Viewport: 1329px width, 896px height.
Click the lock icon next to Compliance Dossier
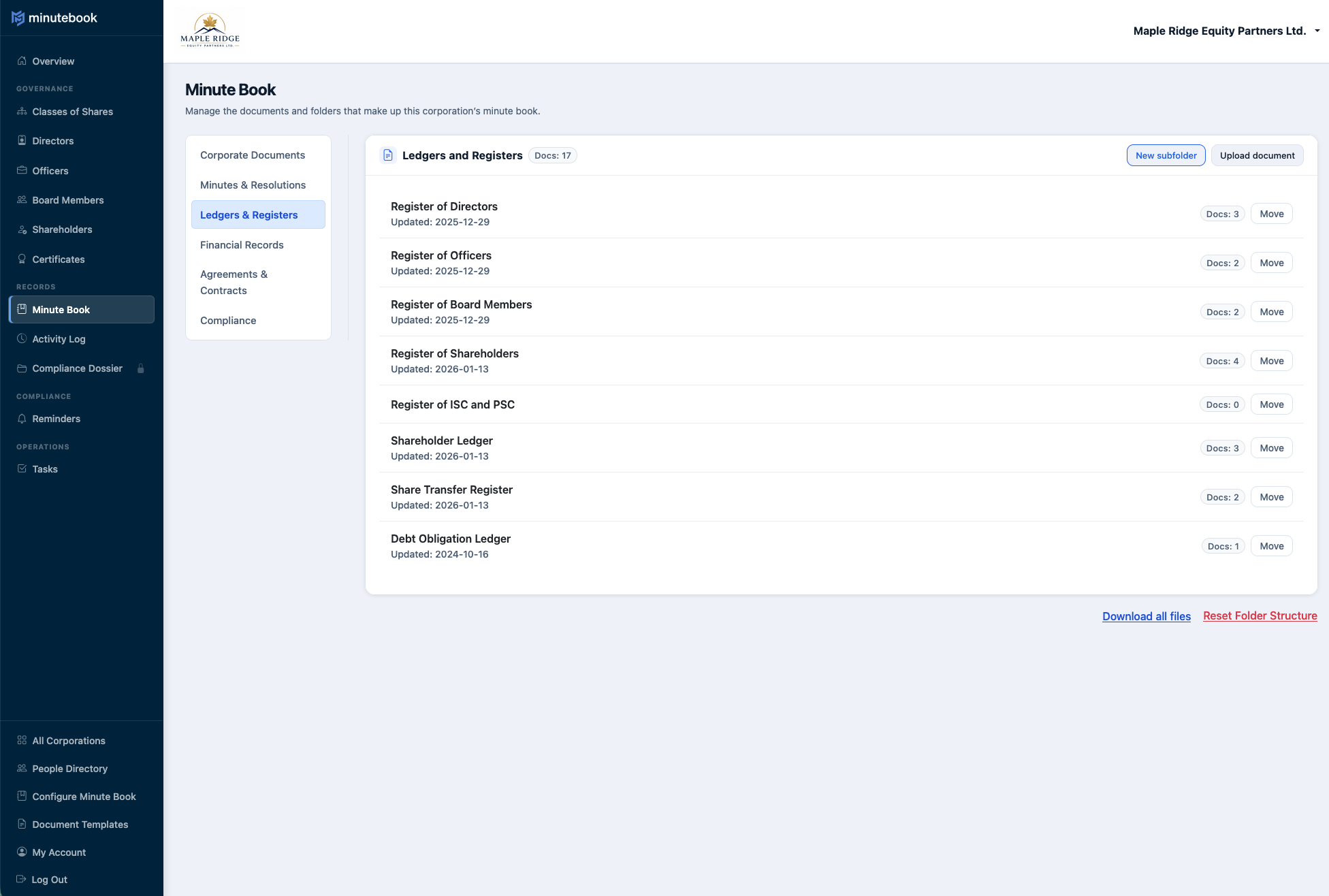tap(141, 368)
